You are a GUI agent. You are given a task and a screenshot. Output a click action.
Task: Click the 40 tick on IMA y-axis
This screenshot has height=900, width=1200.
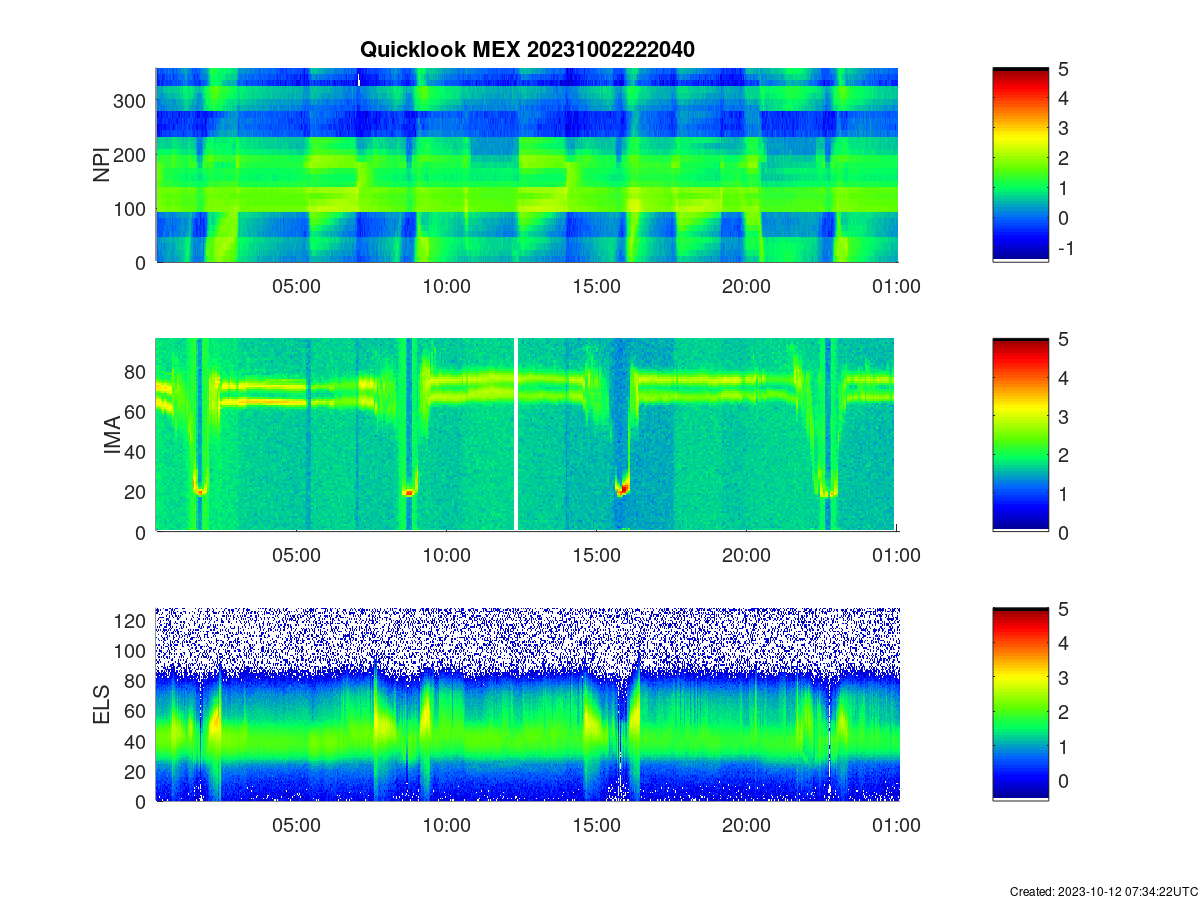(x=137, y=452)
